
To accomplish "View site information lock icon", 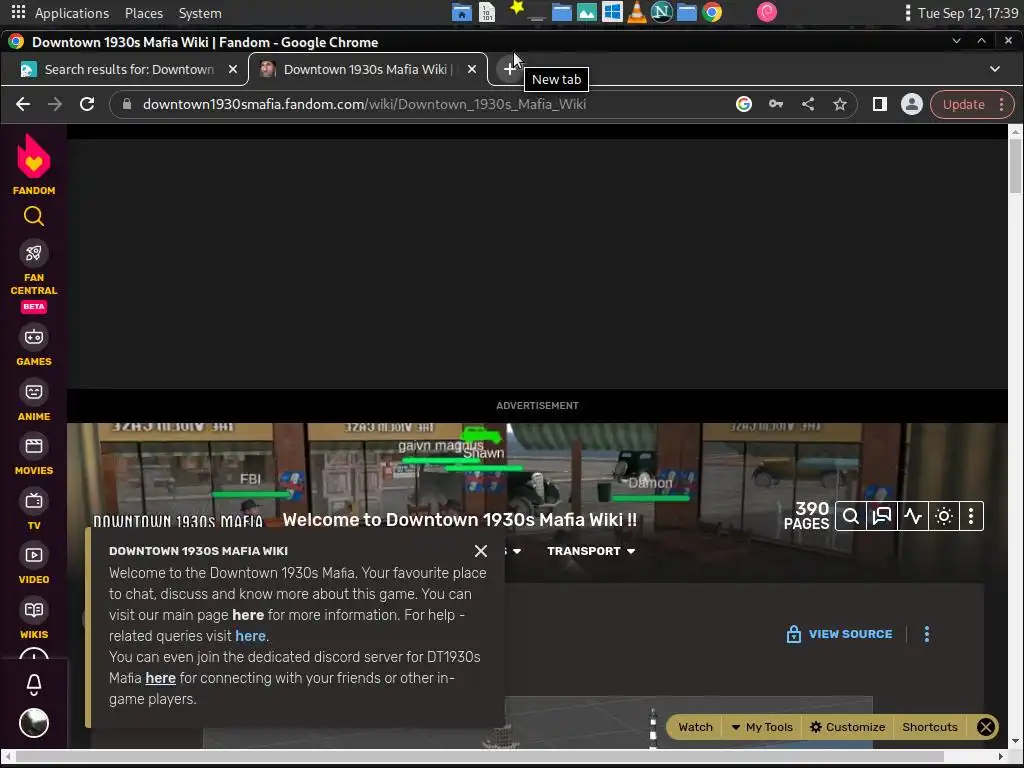I will click(127, 104).
